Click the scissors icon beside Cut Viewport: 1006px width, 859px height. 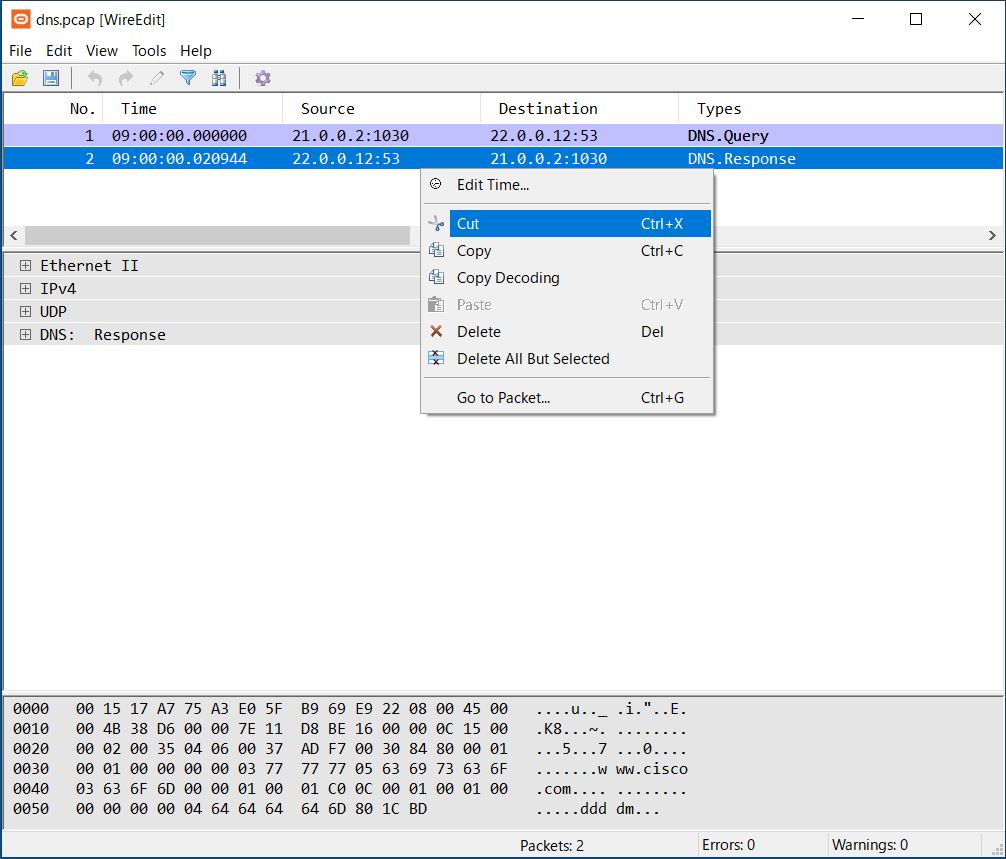click(x=436, y=223)
